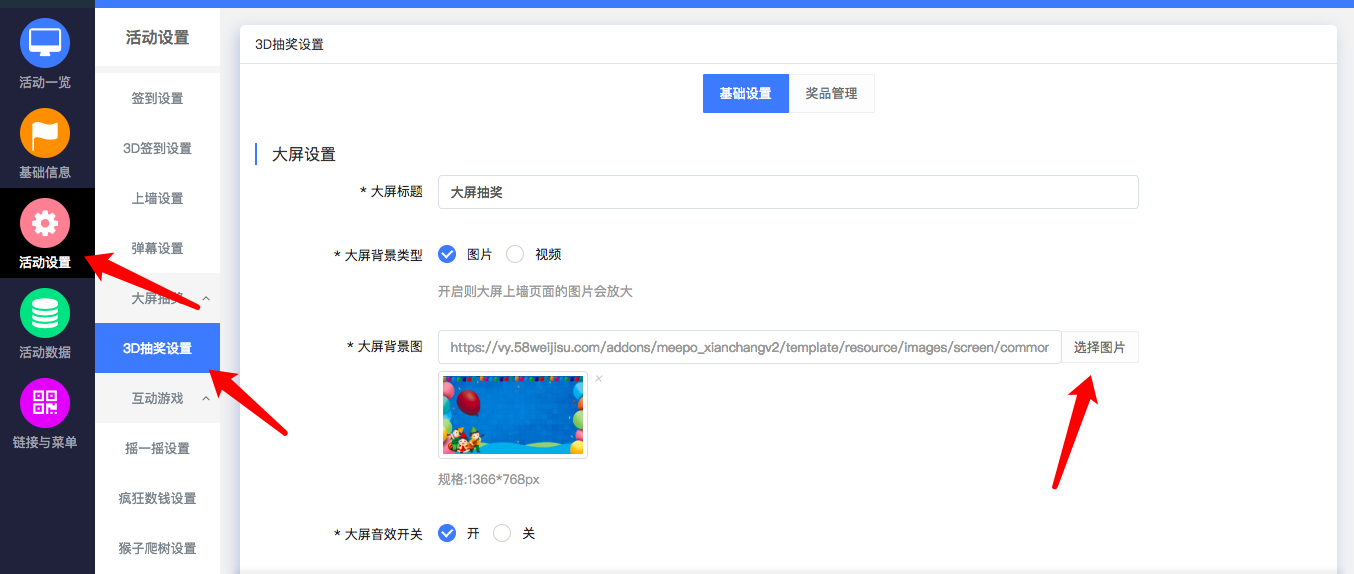The image size is (1354, 574).
Task: Click the 链接与菜单 QR code icon
Action: (x=45, y=403)
